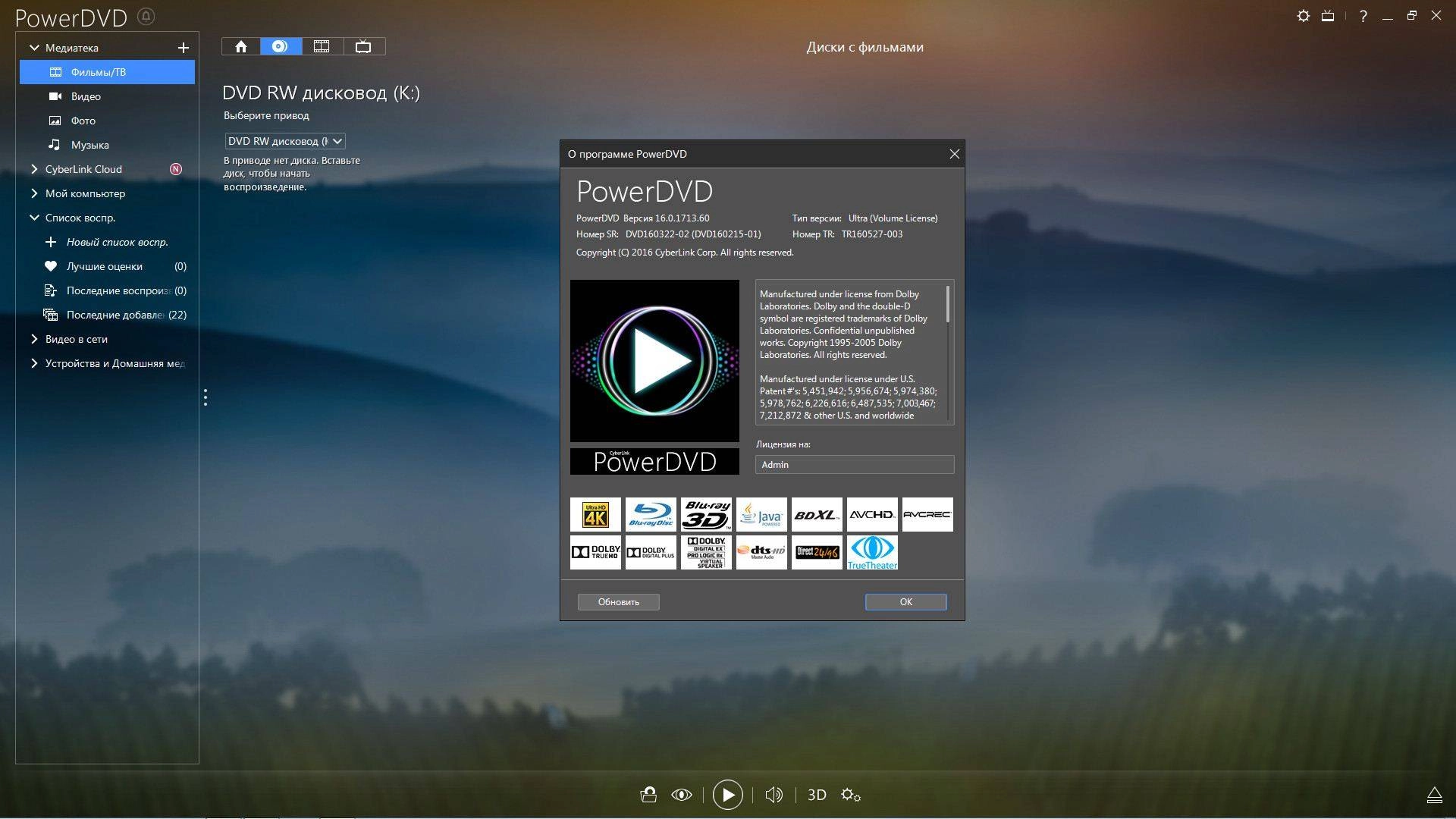Open the Видео library item
1456x819 pixels.
point(107,96)
